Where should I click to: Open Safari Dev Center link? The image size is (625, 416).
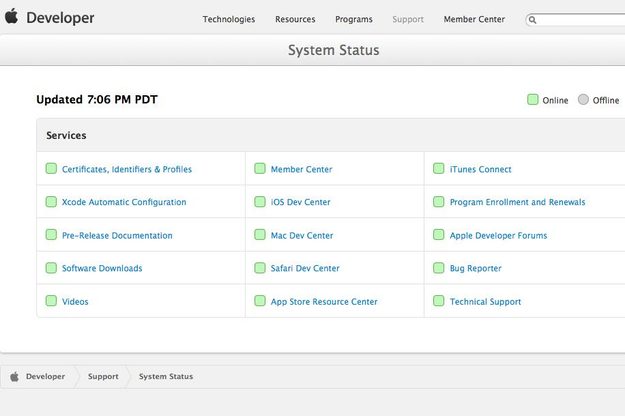(305, 268)
